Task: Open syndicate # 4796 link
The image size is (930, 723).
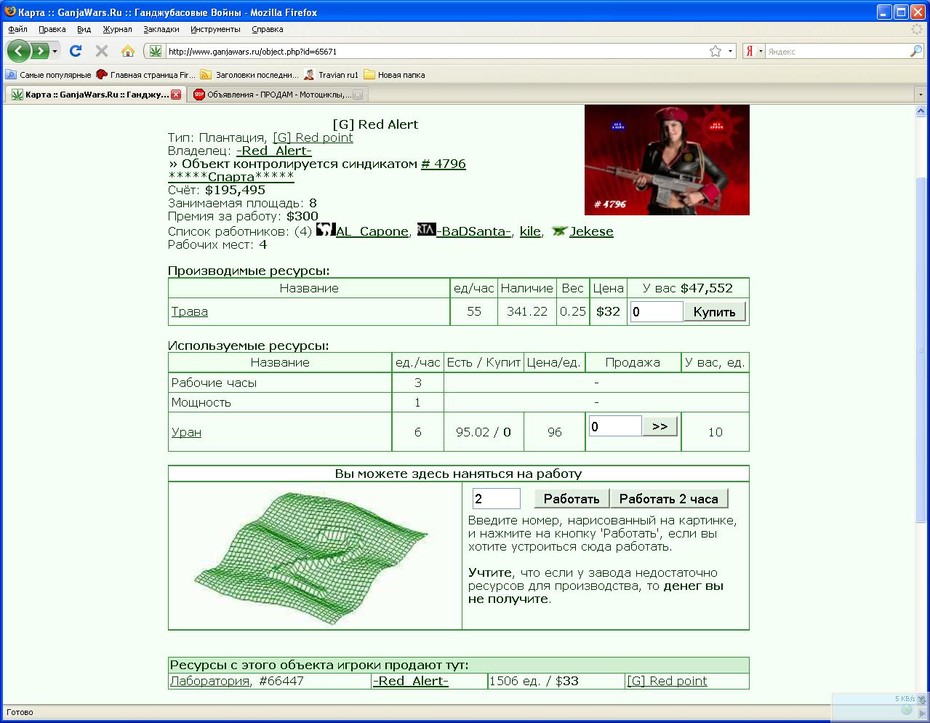Action: pyautogui.click(x=443, y=164)
